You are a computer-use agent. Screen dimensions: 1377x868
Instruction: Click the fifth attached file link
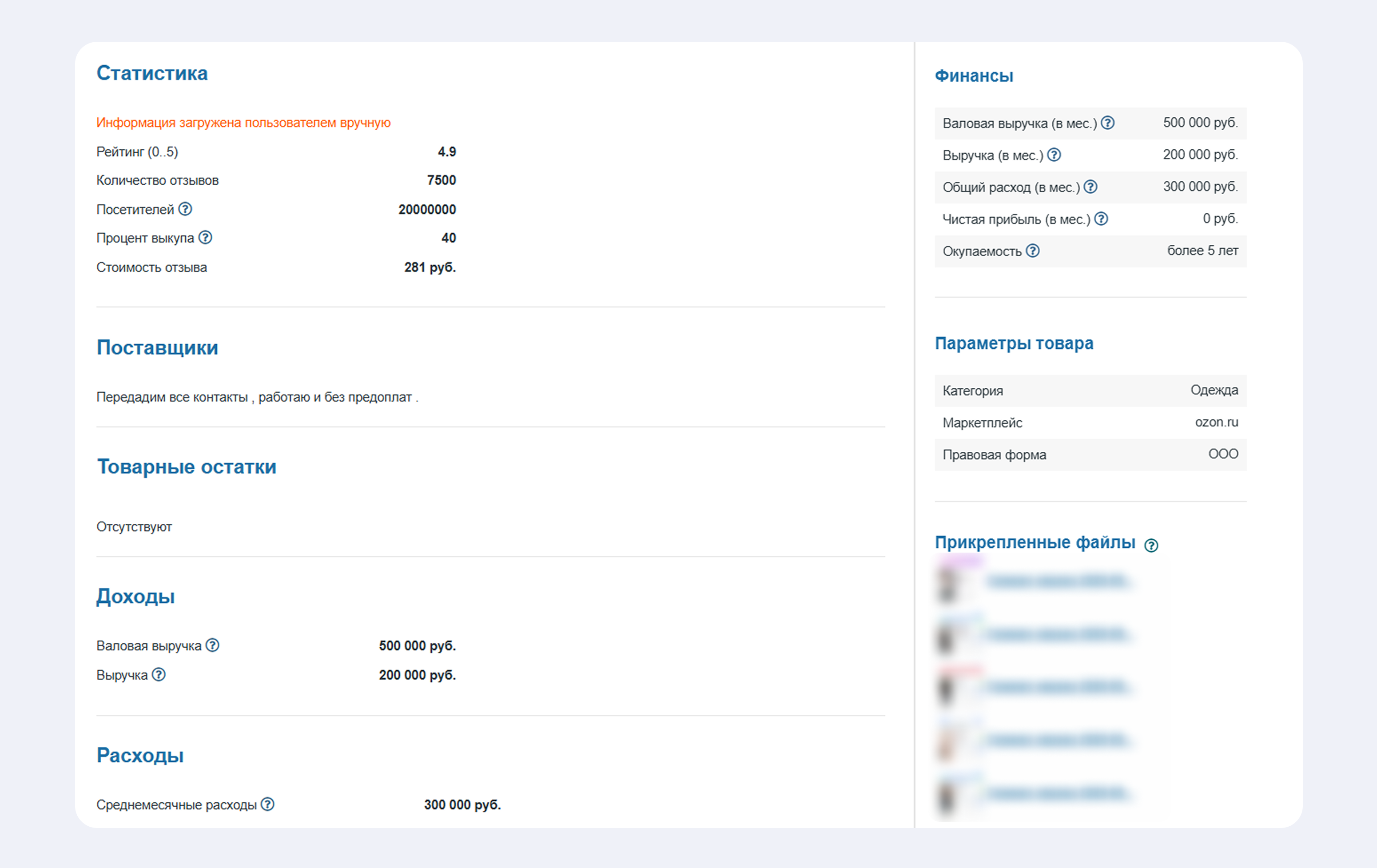(1057, 794)
